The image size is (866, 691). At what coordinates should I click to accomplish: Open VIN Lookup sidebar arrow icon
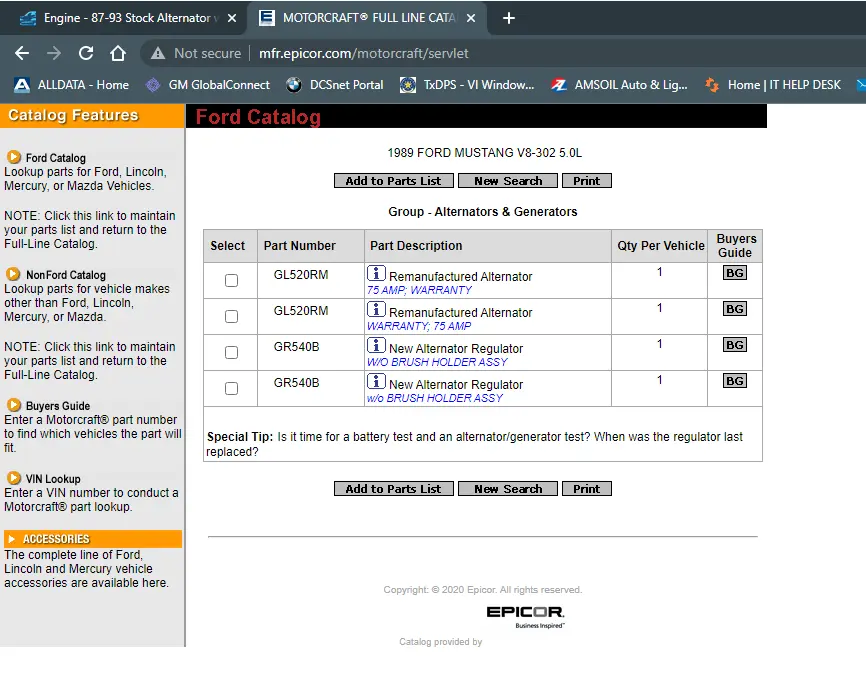click(x=14, y=478)
